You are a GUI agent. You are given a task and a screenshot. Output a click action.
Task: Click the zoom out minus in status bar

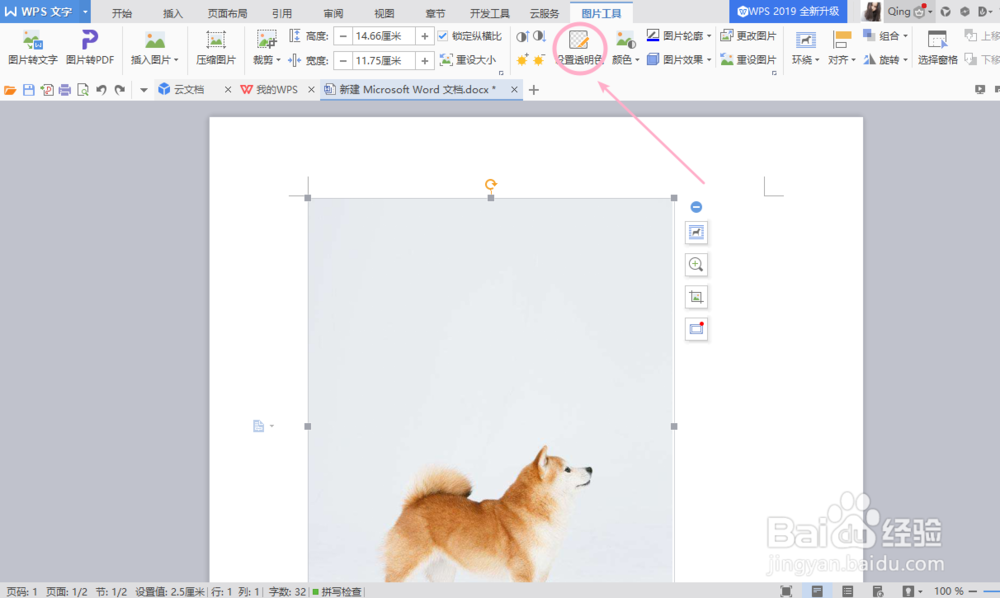[x=973, y=591]
